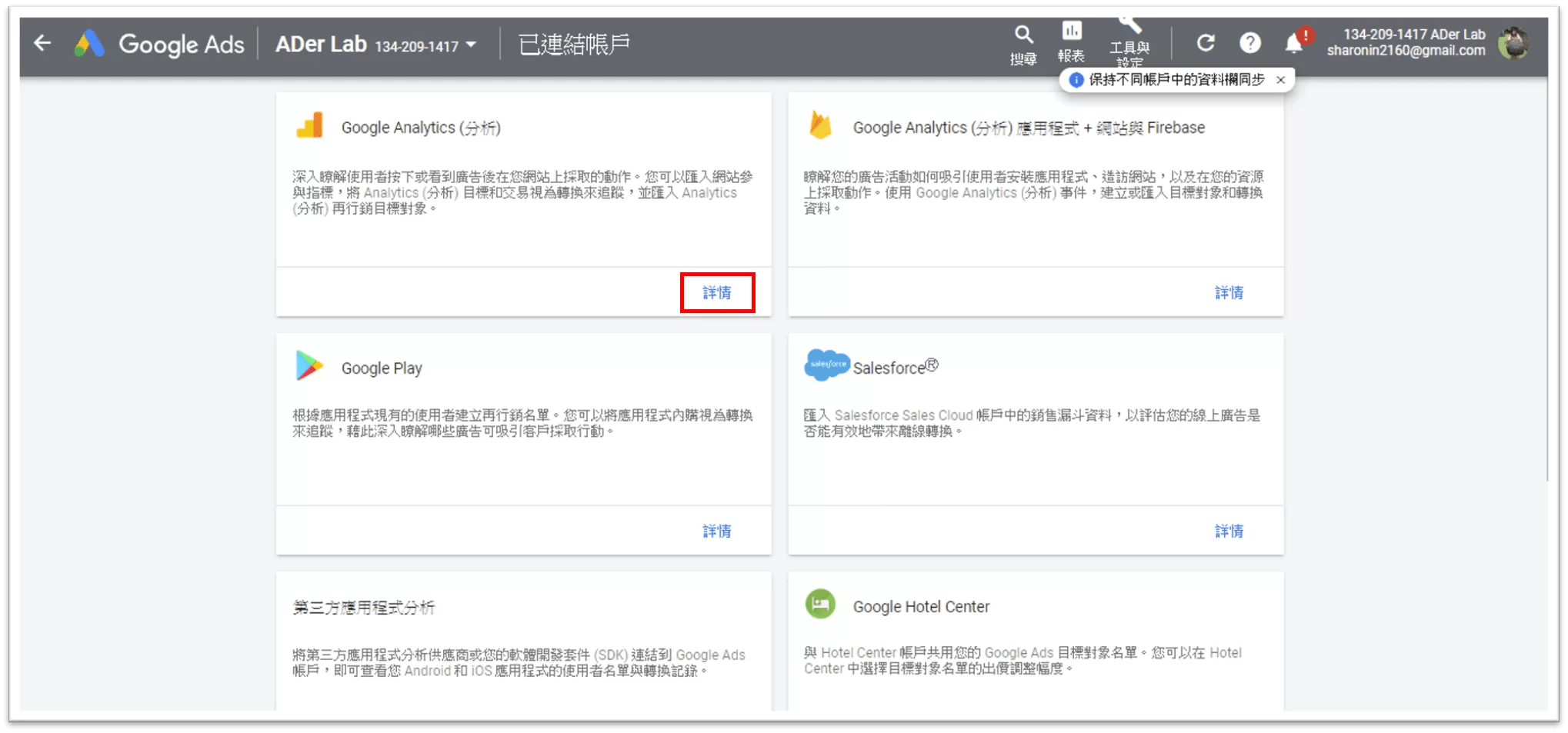The image size is (1568, 733).
Task: Go back using the left arrow icon
Action: [42, 43]
